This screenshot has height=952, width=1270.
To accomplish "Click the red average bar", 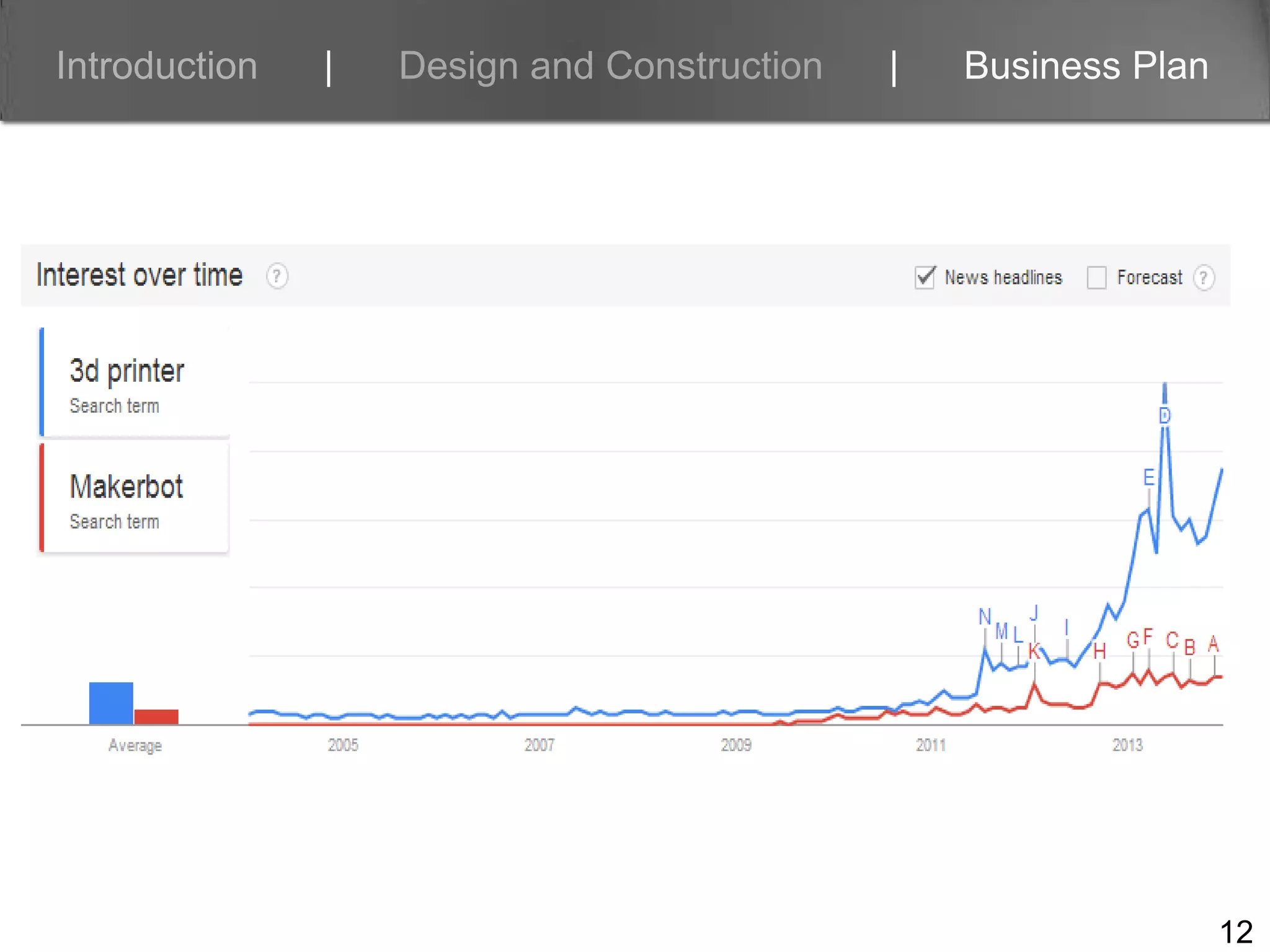I will point(156,716).
